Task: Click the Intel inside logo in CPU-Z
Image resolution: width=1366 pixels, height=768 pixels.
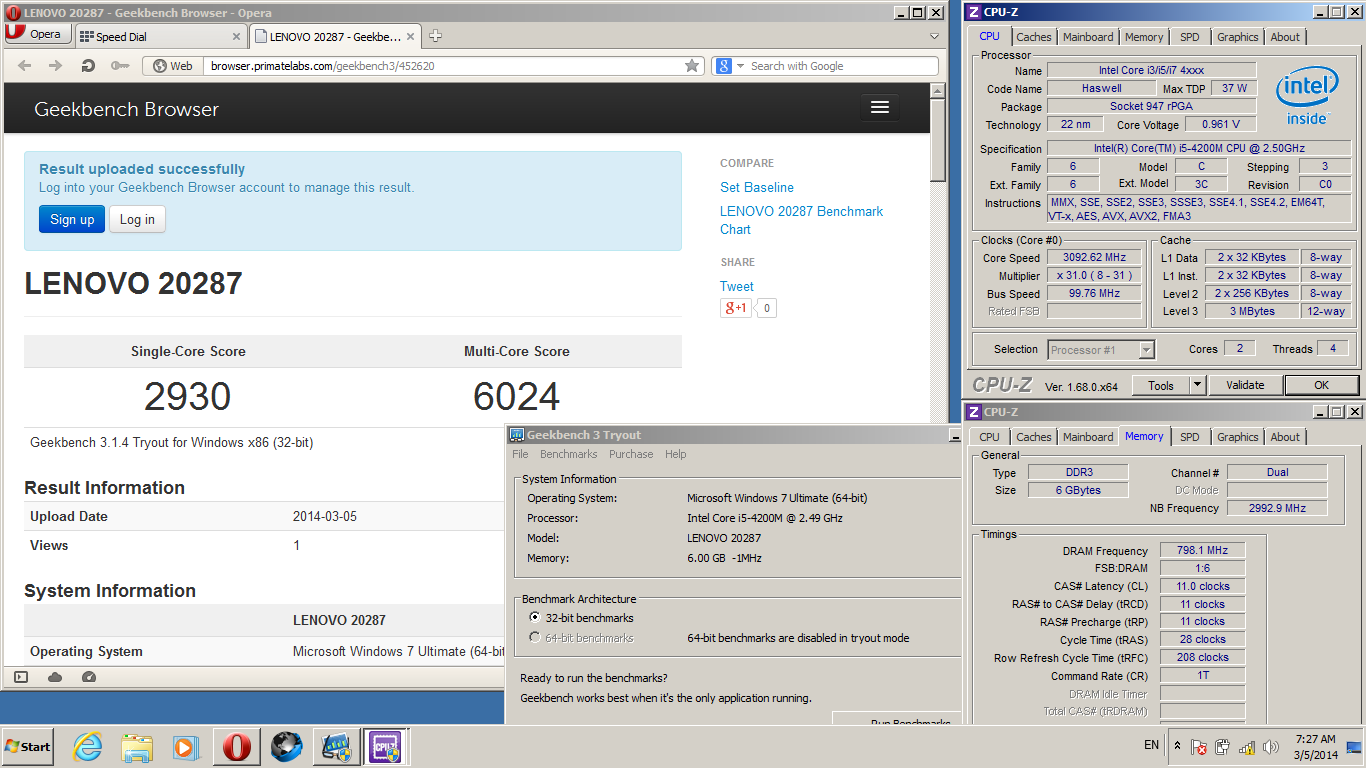Action: pos(1307,98)
